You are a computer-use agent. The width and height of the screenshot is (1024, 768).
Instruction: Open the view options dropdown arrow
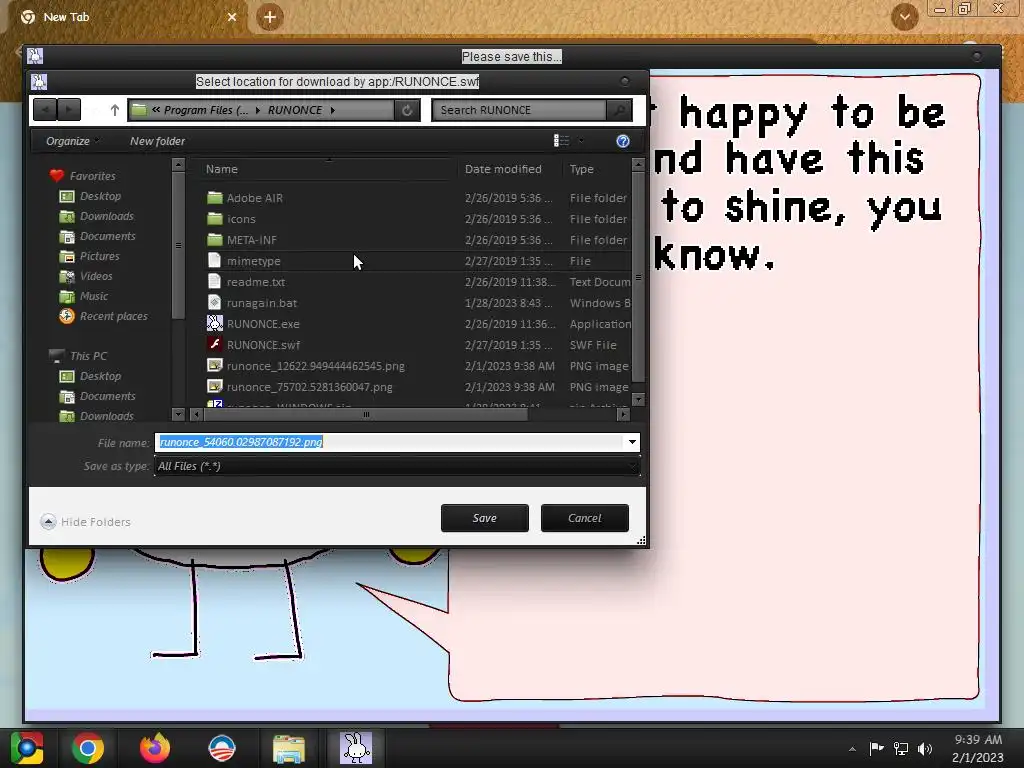tap(581, 141)
